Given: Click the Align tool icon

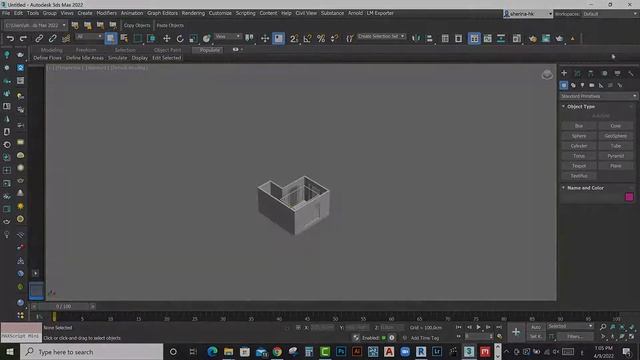Looking at the screenshot, I should (429, 38).
